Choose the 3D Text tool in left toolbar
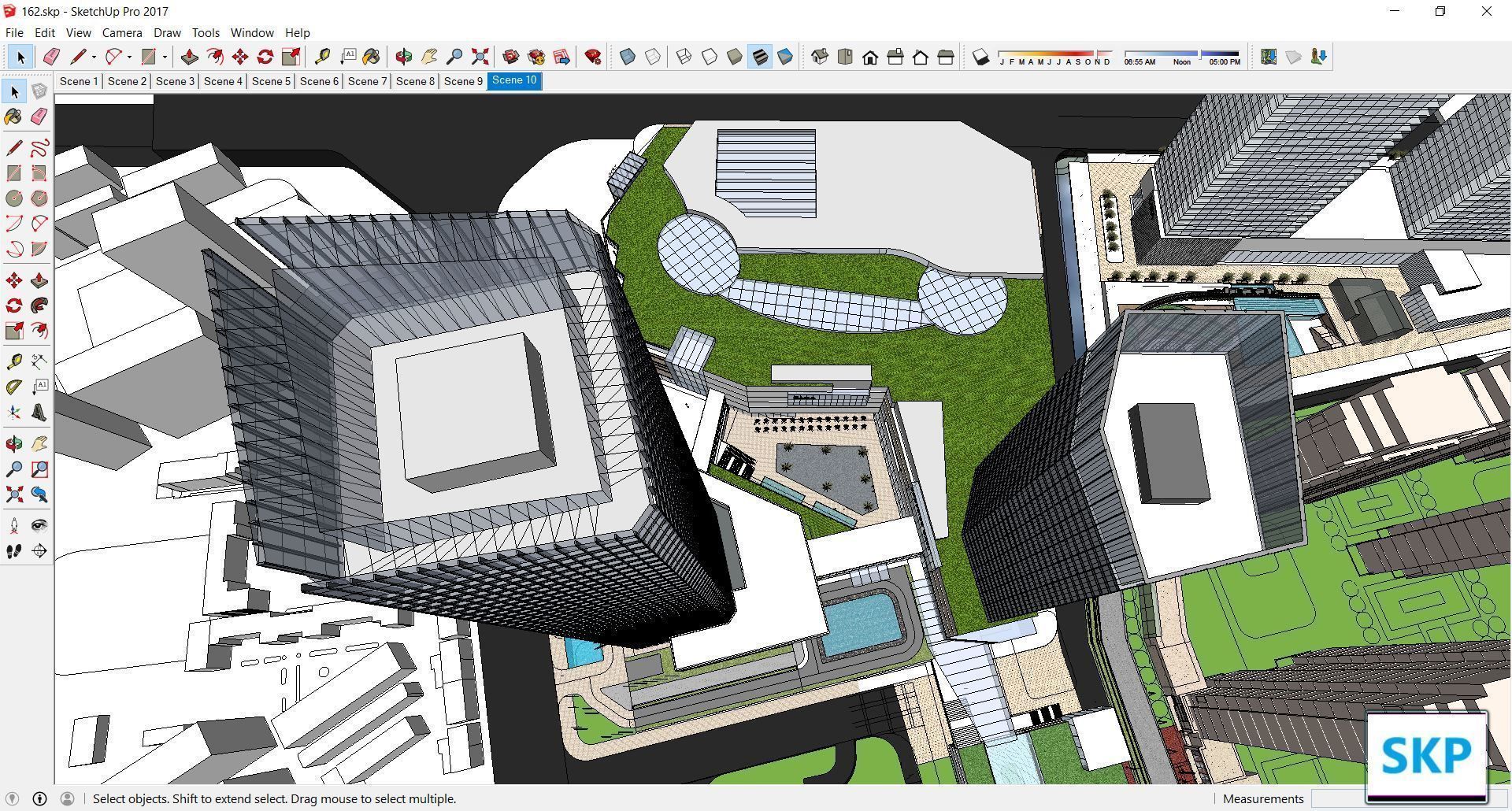The width and height of the screenshot is (1512, 811). (39, 413)
